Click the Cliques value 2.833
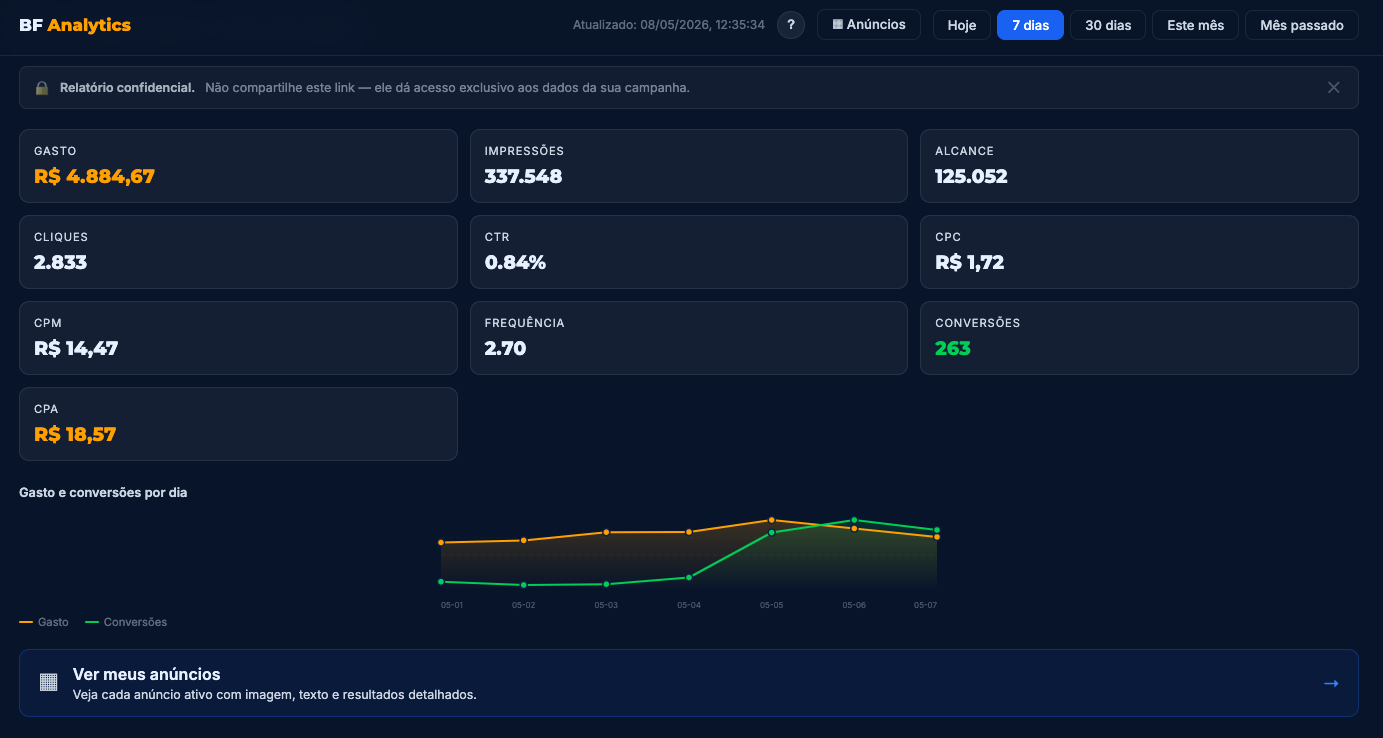 click(60, 263)
